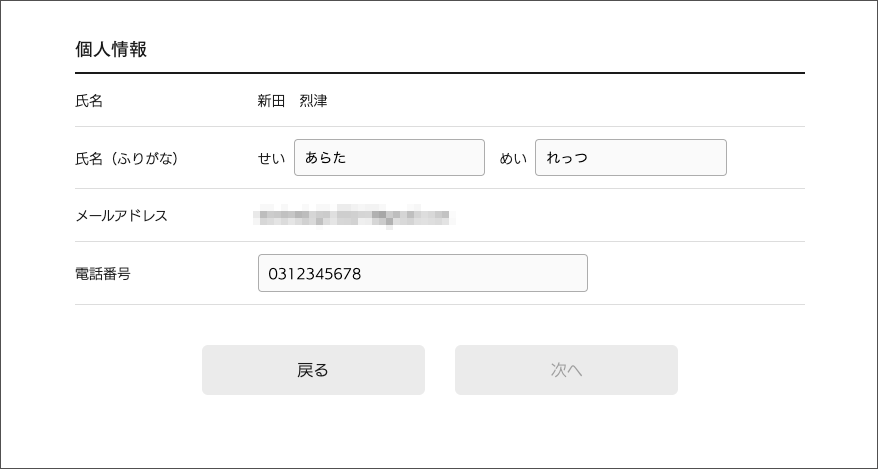Click the せい furigana input field
Viewport: 878px width, 469px height.
[389, 158]
